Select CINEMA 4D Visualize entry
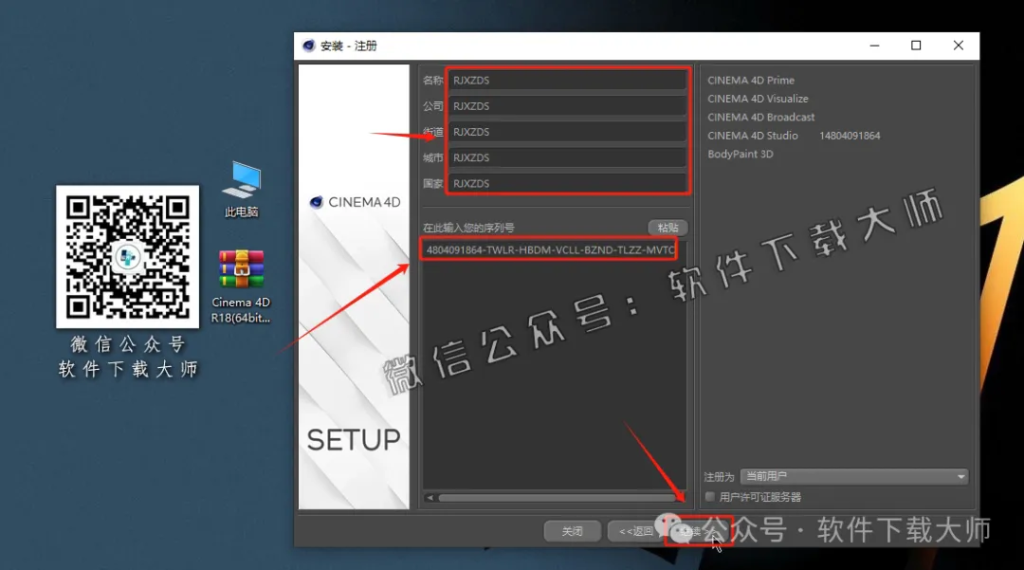 point(758,99)
